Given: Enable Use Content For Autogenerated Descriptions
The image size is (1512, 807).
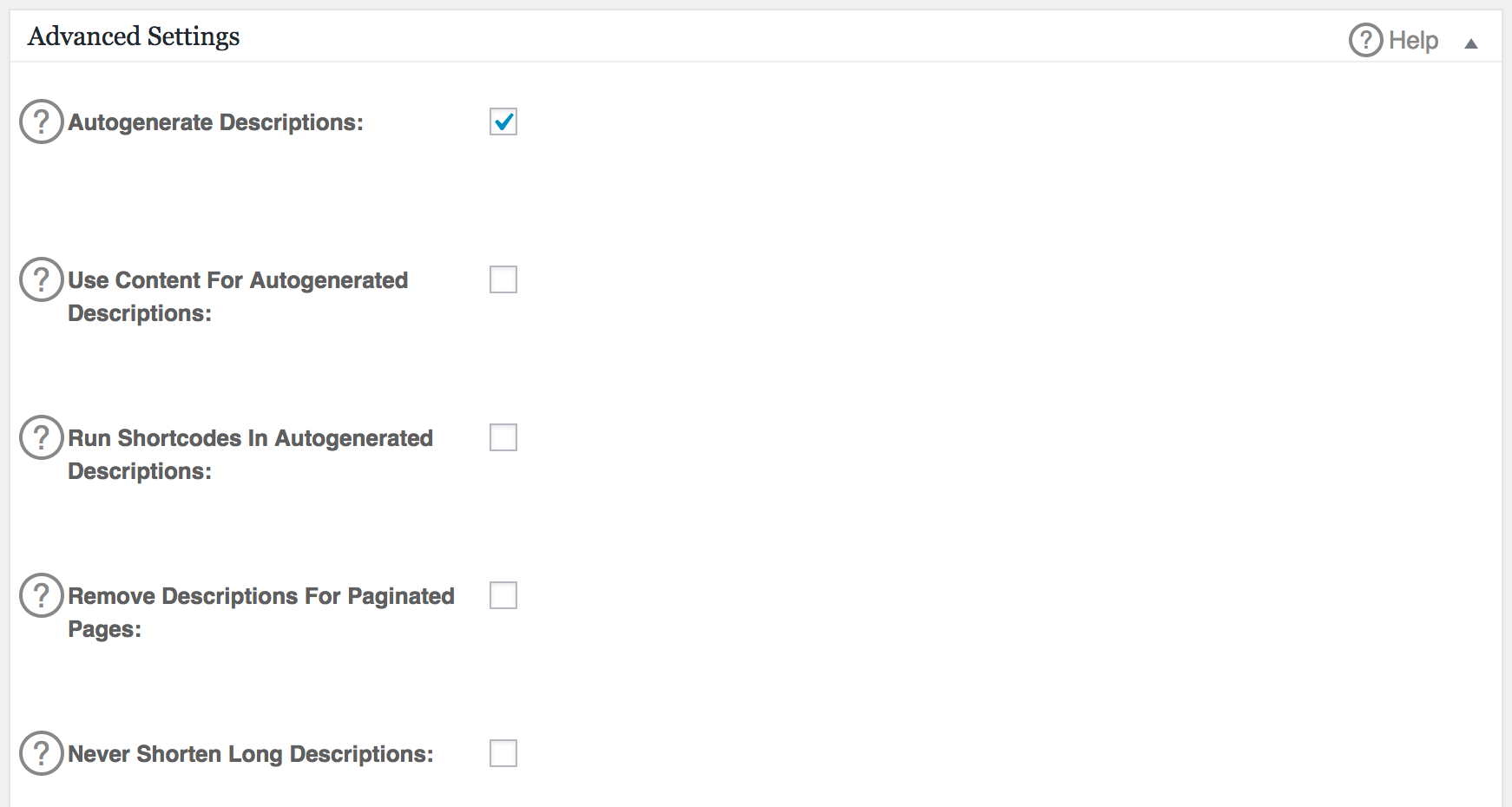Looking at the screenshot, I should [x=503, y=280].
